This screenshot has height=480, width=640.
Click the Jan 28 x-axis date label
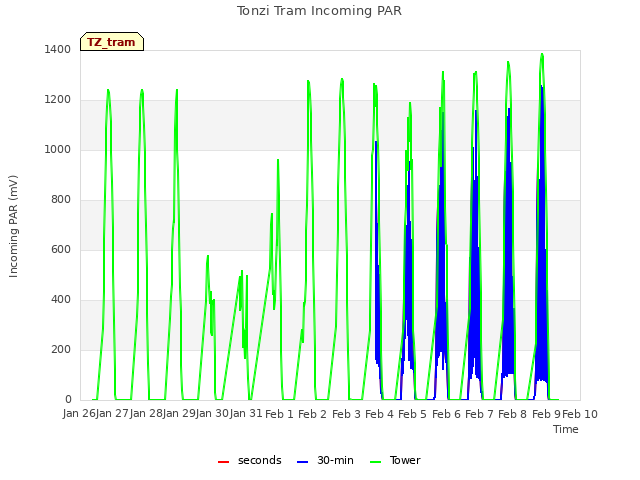point(146,414)
